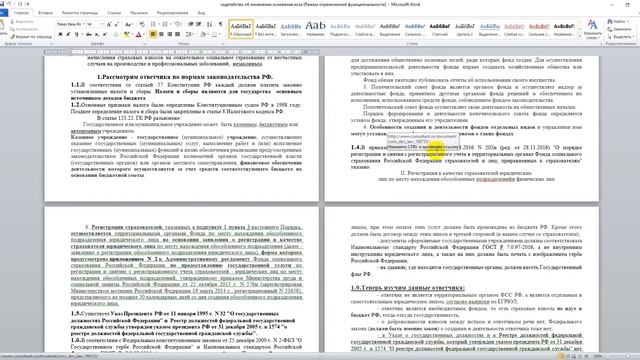This screenshot has height=360, width=640.
Task: Switch to the Вставка tab
Action: click(x=45, y=13)
